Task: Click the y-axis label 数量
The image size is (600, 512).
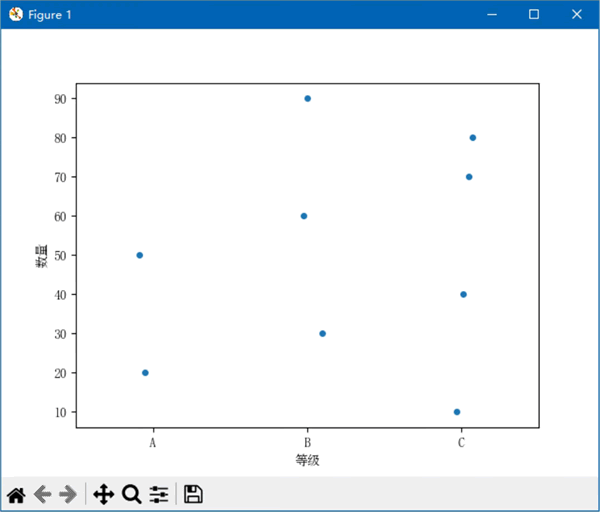Action: [x=42, y=256]
